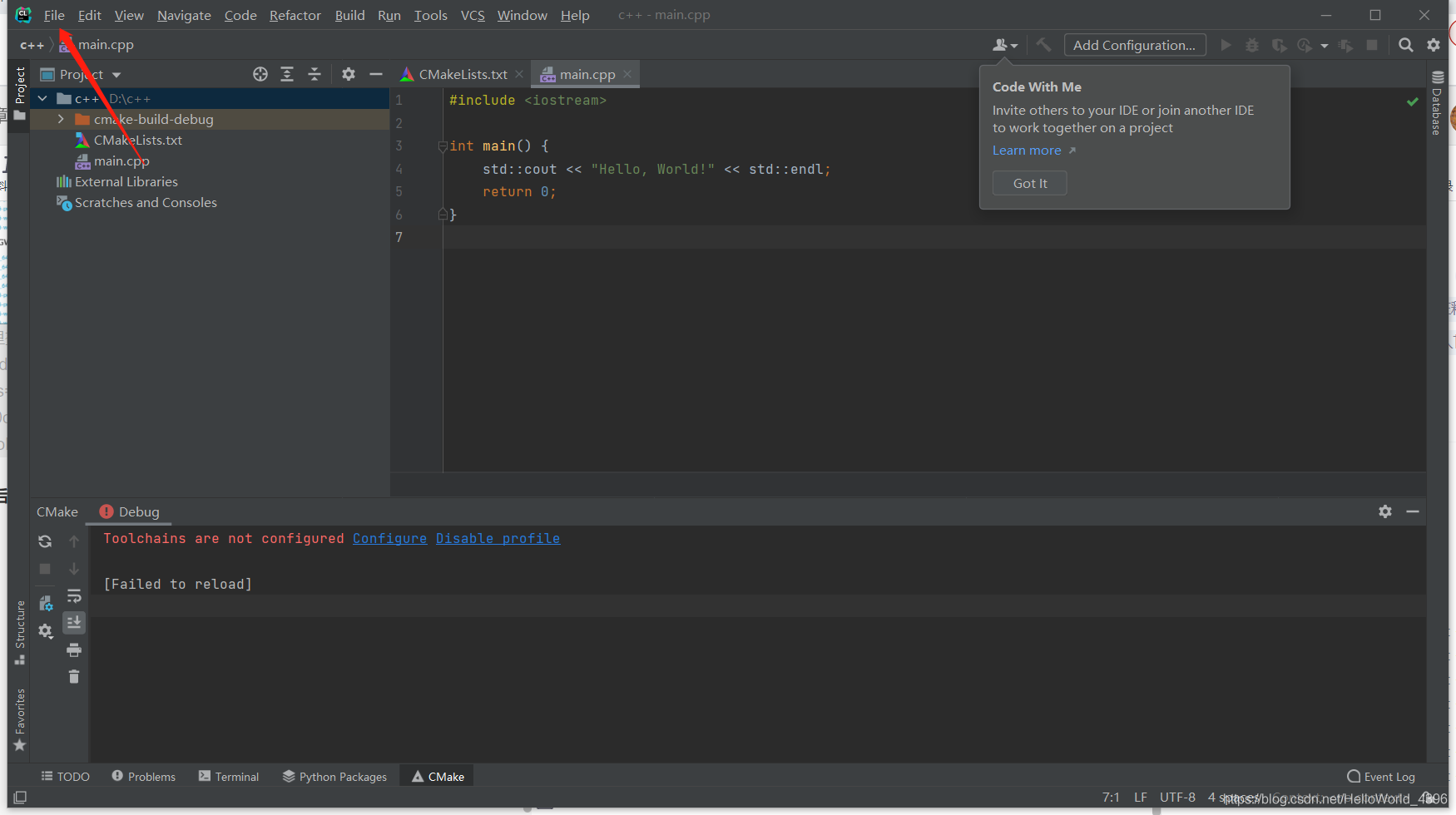Expand the cmake-build-debug folder
The image size is (1456, 815).
(x=61, y=119)
